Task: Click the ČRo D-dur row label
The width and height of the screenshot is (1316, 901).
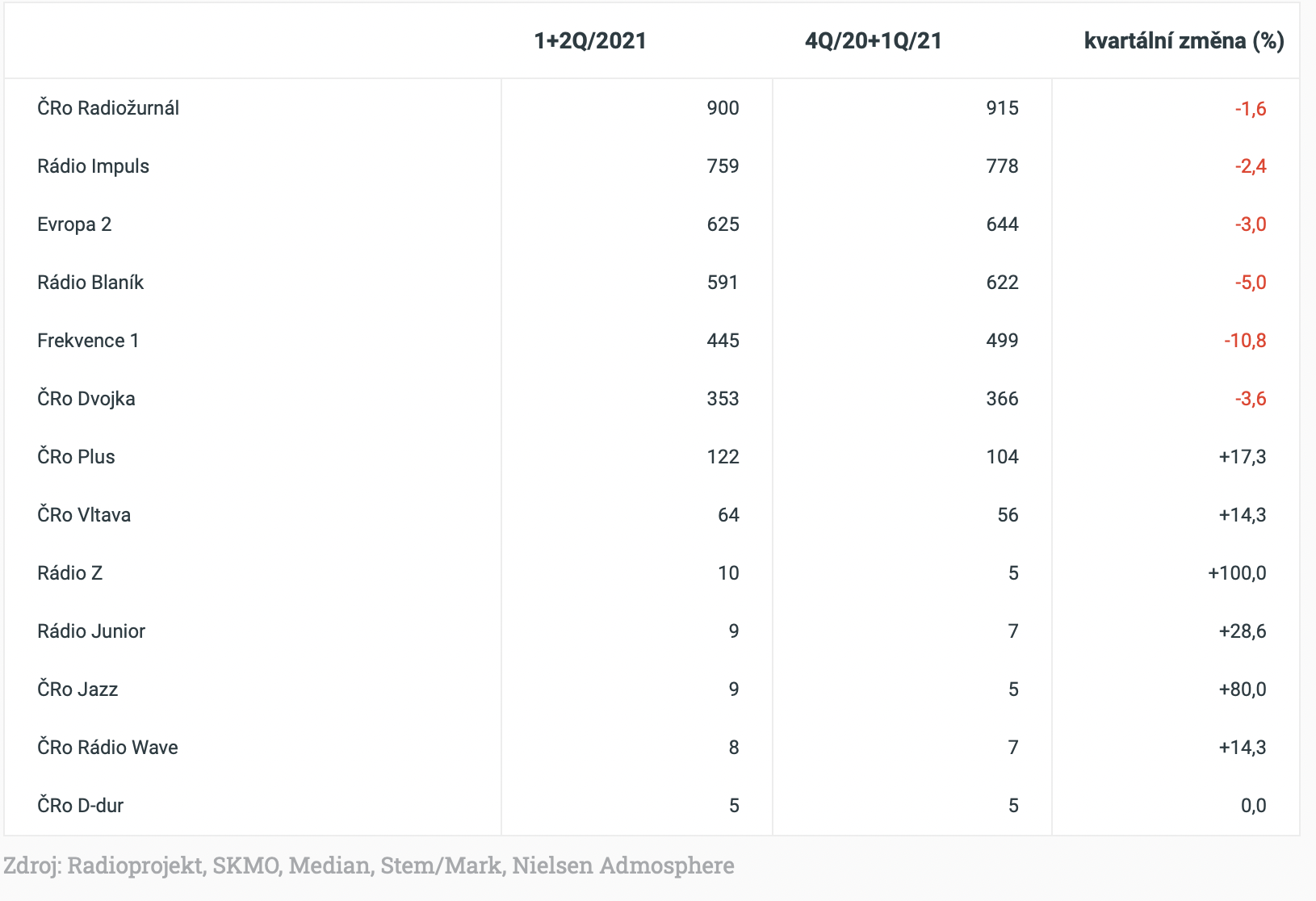Action: (x=80, y=806)
